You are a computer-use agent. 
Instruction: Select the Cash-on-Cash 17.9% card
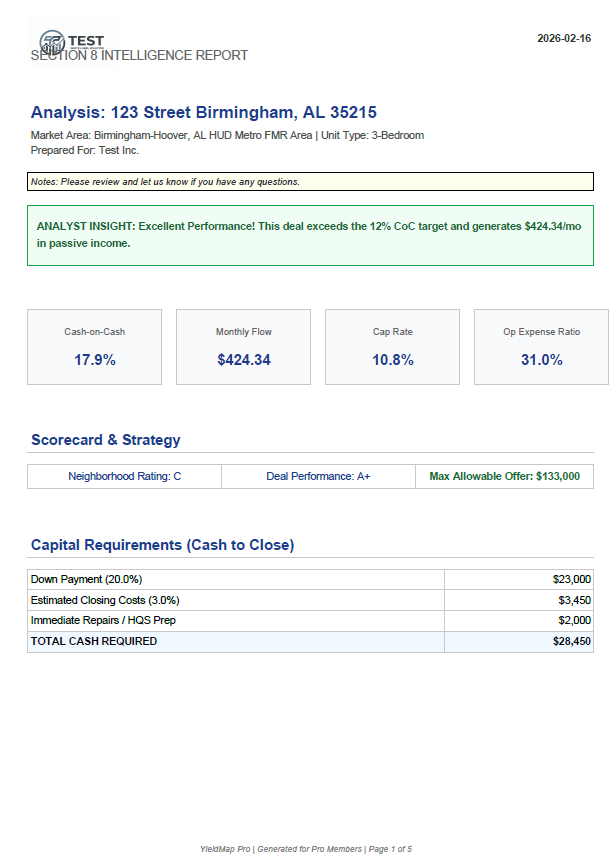click(94, 347)
